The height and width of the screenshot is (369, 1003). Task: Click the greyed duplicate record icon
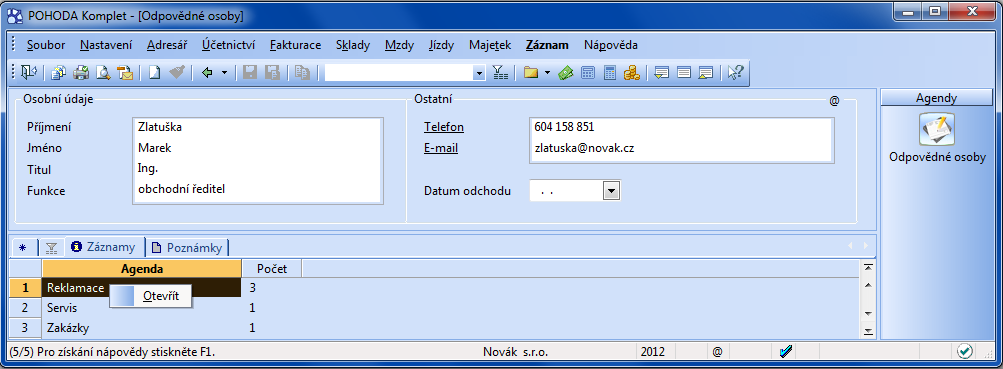point(302,73)
